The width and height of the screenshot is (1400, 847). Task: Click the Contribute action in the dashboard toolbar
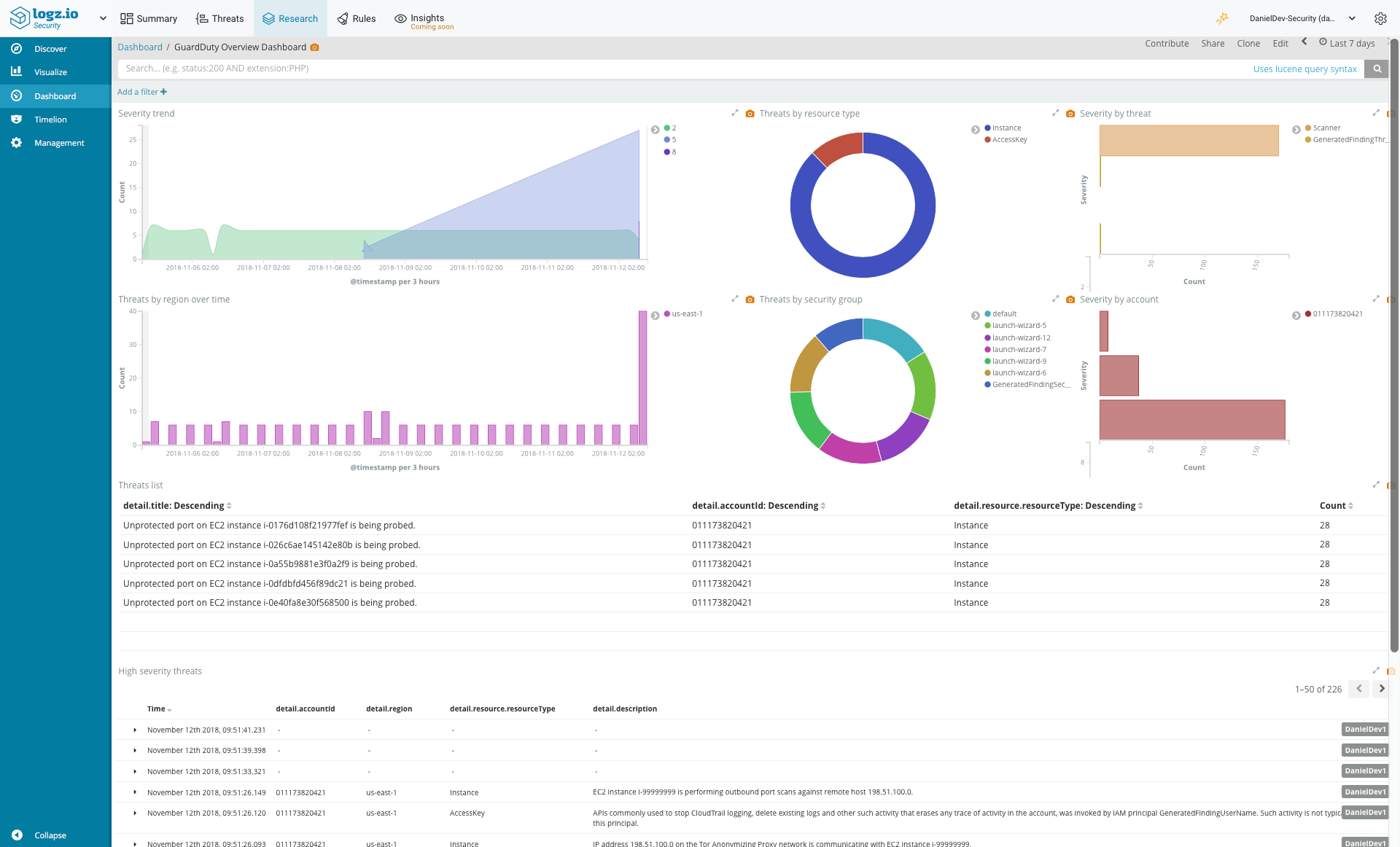pyautogui.click(x=1166, y=43)
